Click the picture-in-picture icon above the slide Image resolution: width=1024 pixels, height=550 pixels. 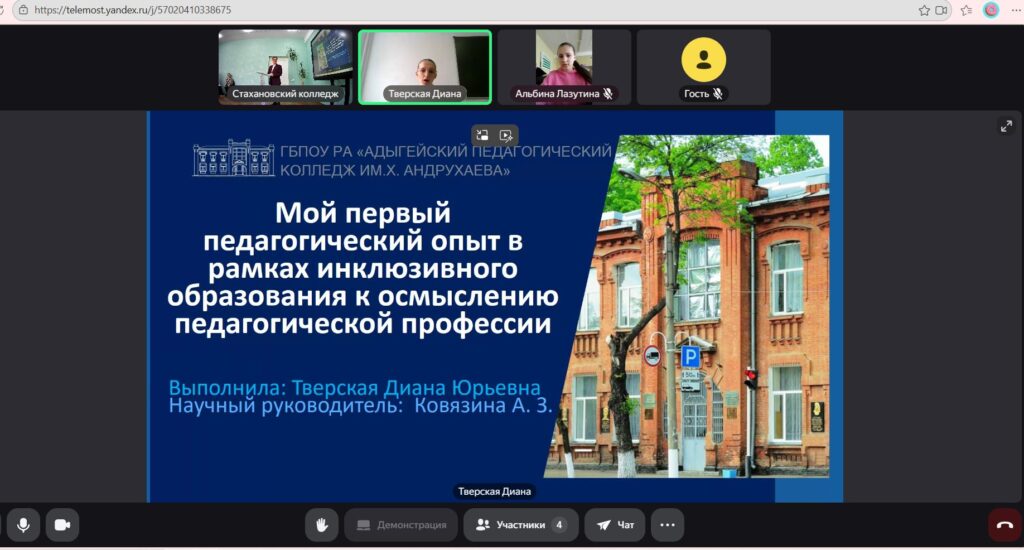pyautogui.click(x=482, y=135)
